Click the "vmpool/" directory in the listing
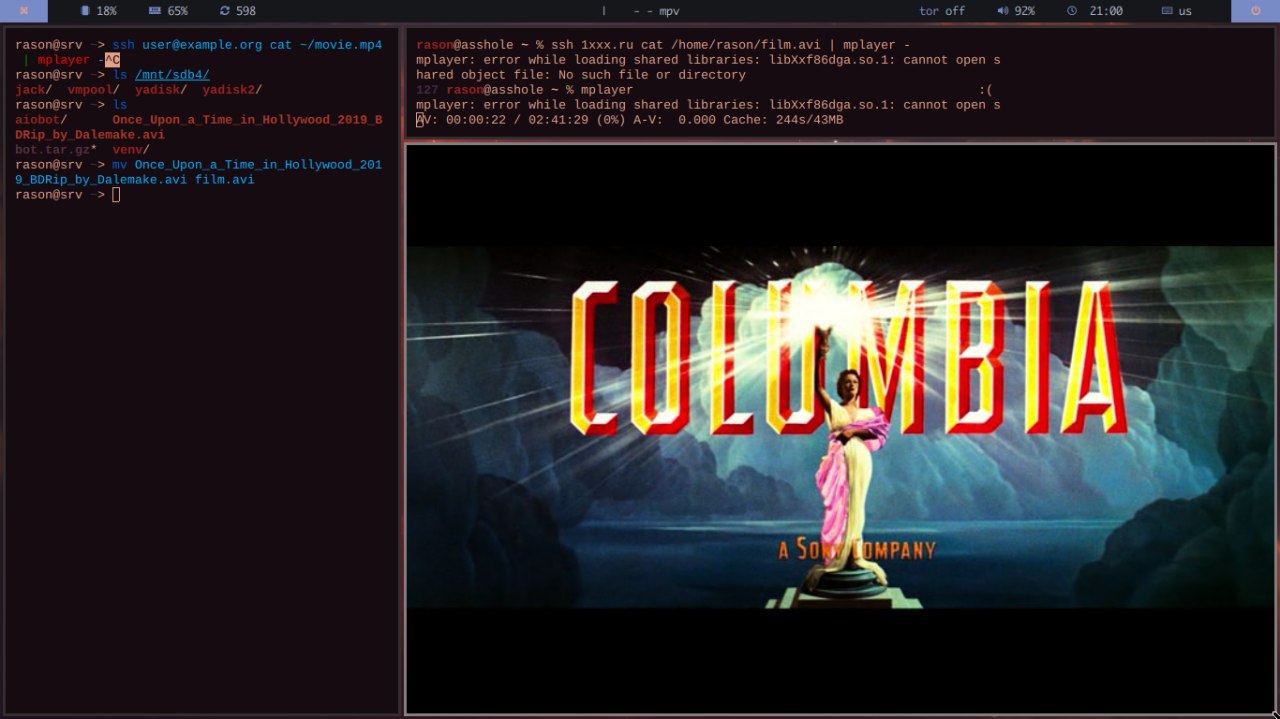The image size is (1280, 719). pos(94,90)
